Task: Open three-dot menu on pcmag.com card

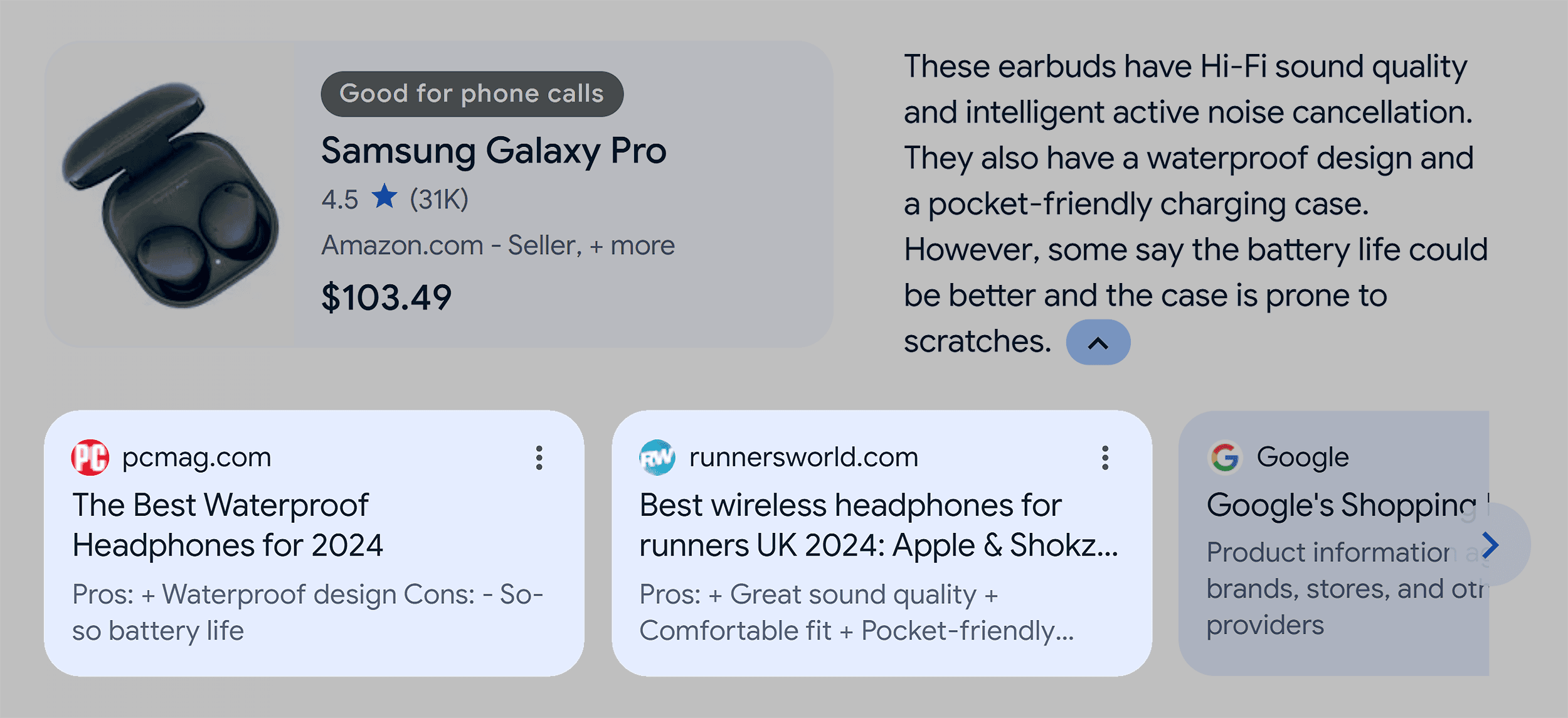Action: (x=539, y=458)
